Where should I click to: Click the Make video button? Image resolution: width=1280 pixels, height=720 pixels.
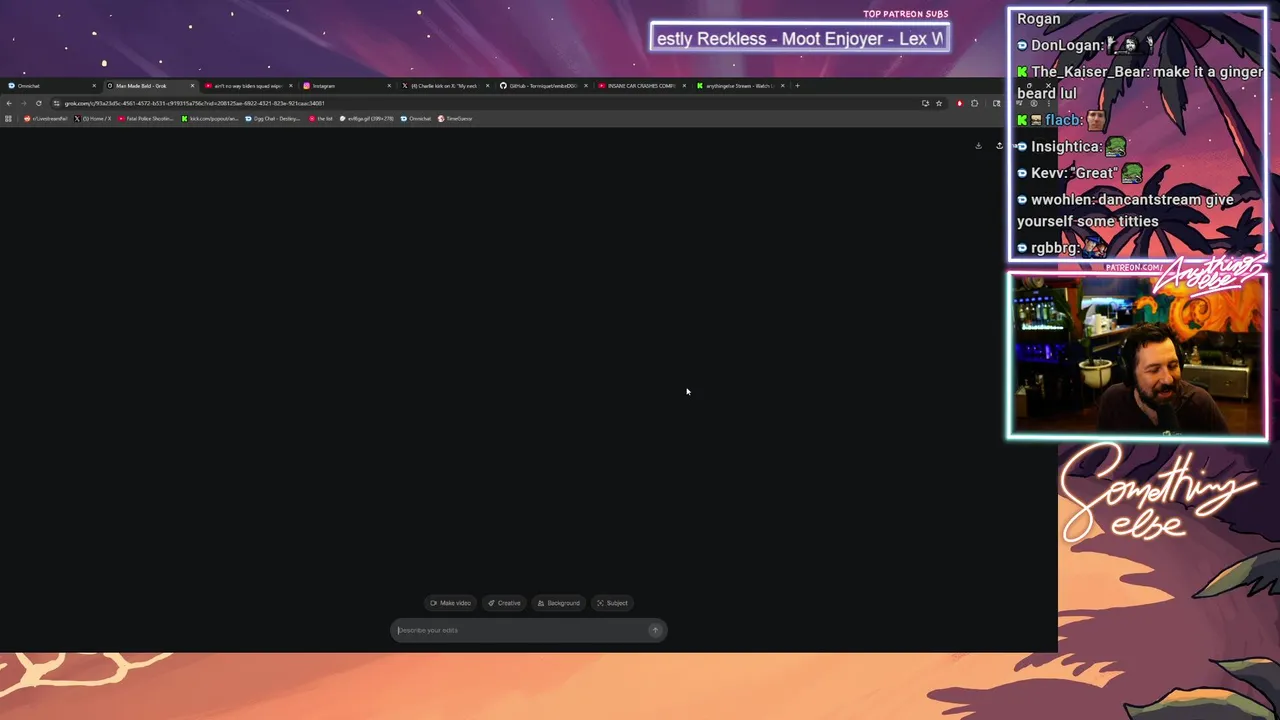coord(450,603)
